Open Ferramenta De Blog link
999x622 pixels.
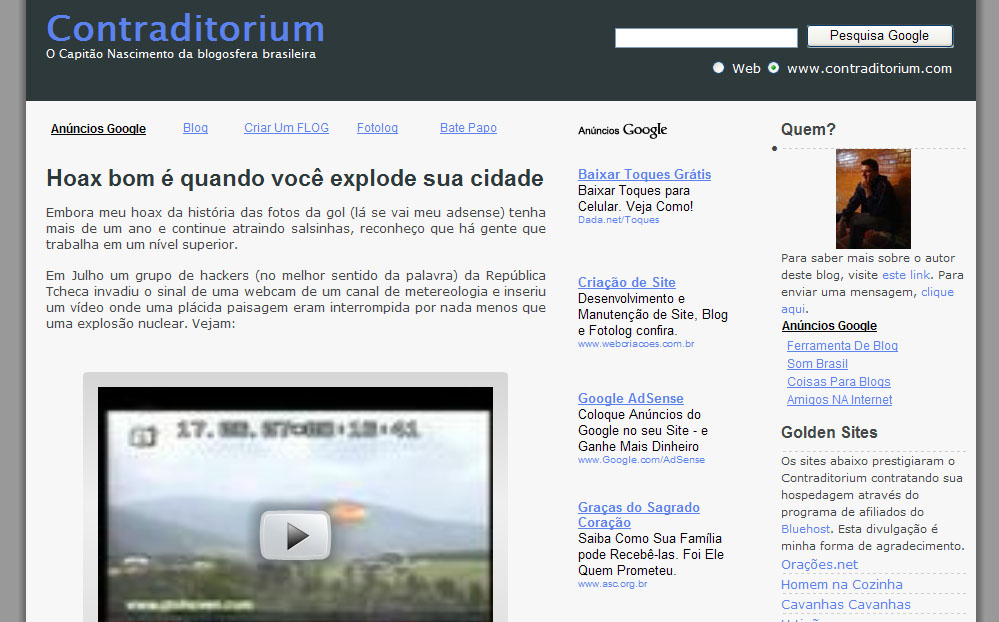pyautogui.click(x=842, y=346)
